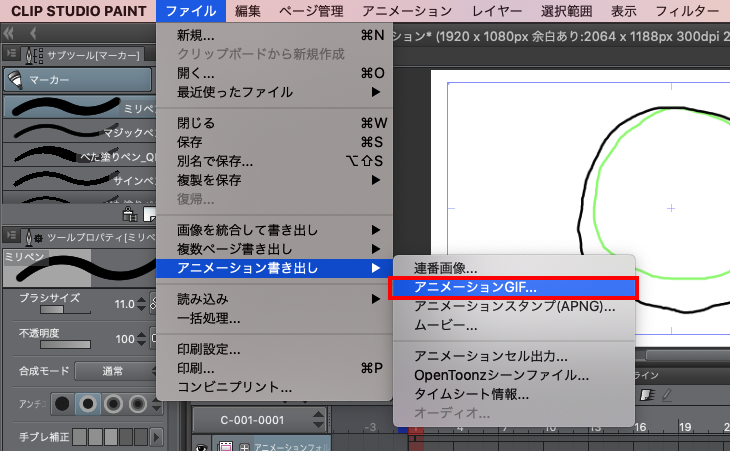Open アニメーションセル出力... entry
This screenshot has height=451, width=730.
(514, 356)
